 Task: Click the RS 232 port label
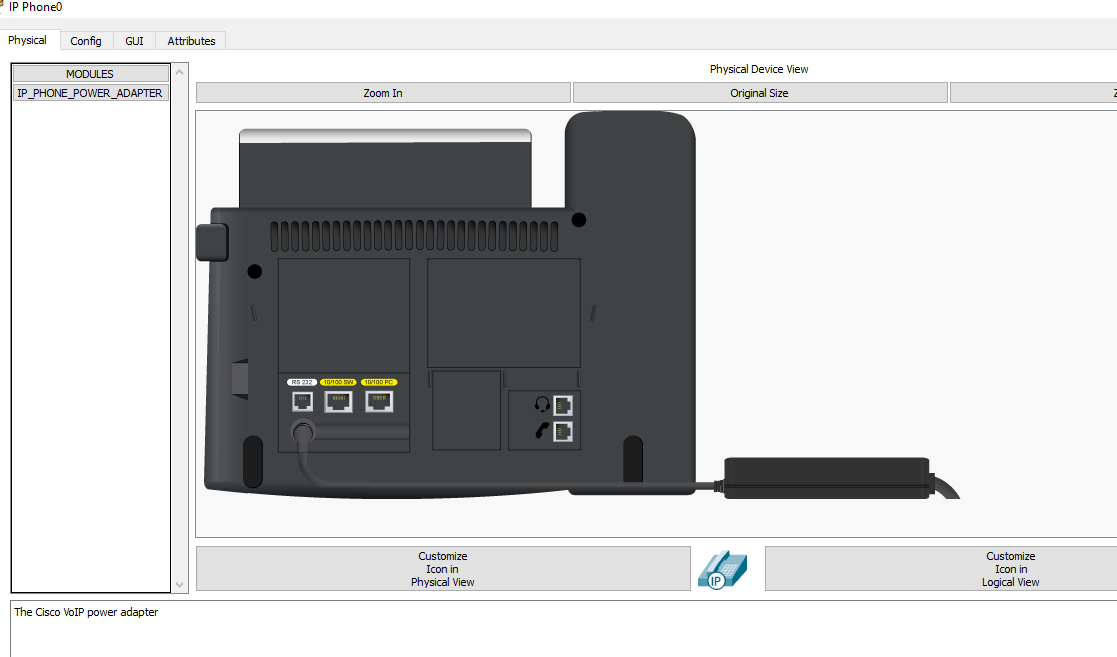(302, 383)
